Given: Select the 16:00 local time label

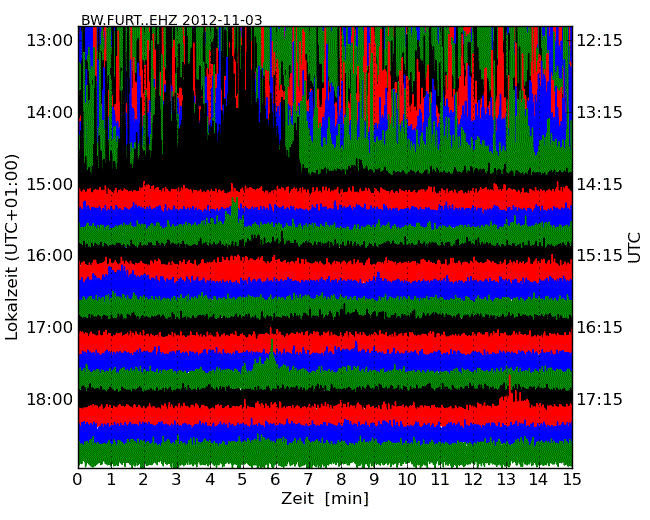Looking at the screenshot, I should tap(50, 255).
